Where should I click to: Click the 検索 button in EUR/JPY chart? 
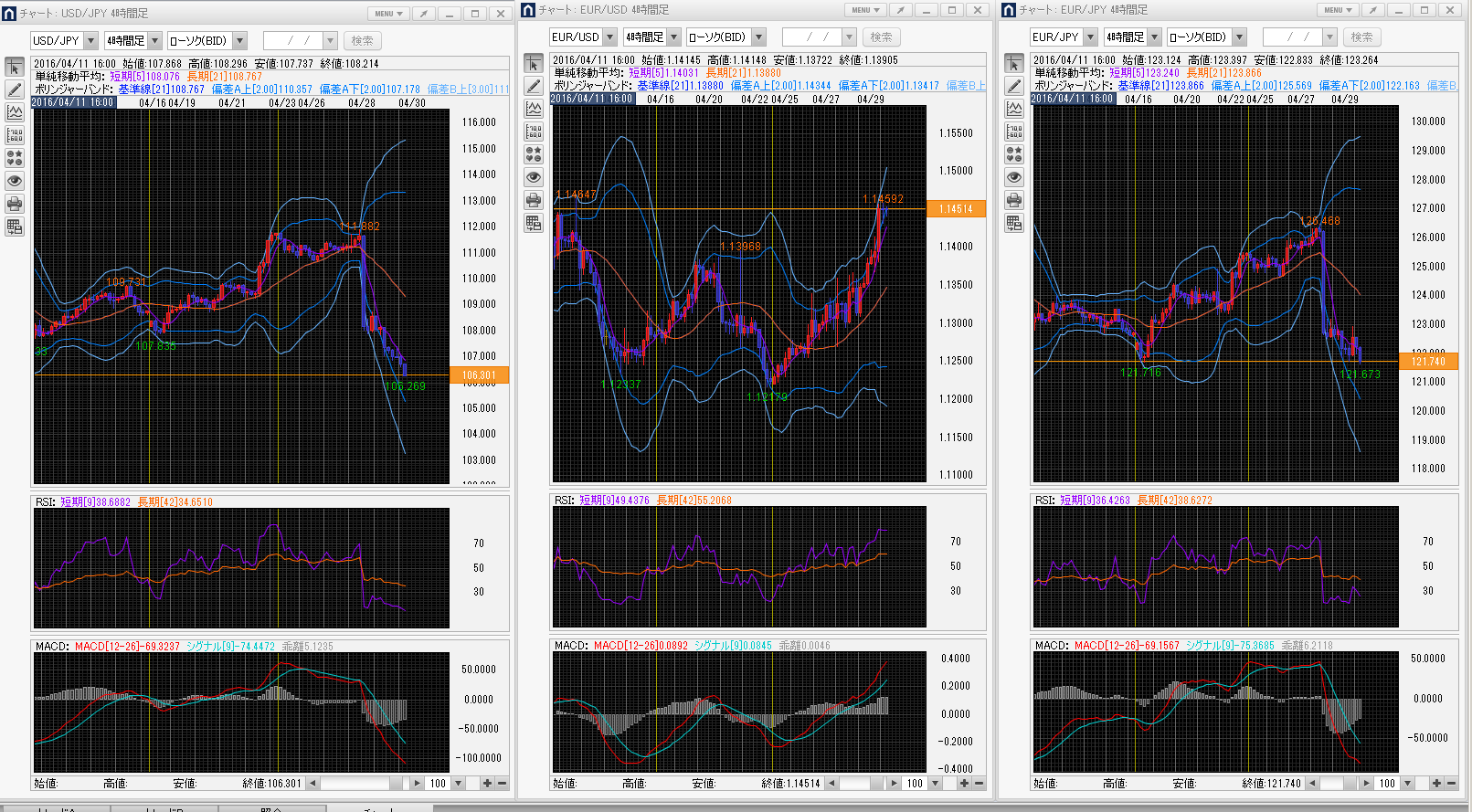pos(1361,37)
